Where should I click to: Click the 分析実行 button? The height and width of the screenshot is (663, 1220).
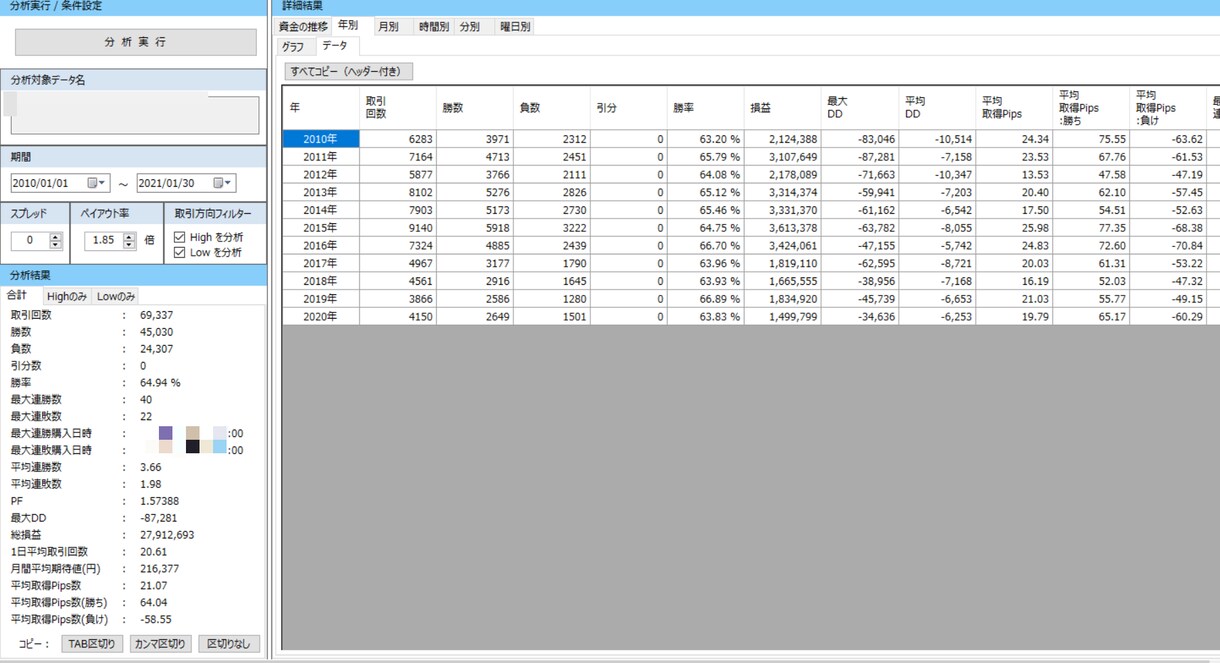tap(136, 42)
